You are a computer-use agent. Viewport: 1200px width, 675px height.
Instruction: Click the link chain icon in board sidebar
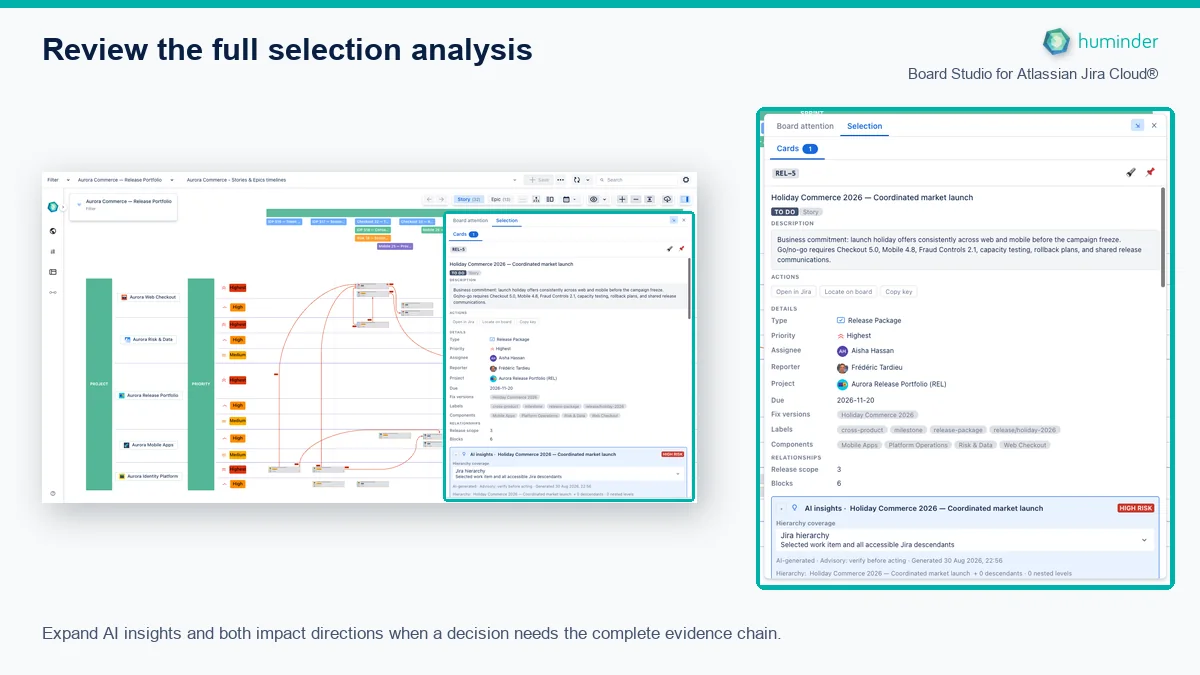click(53, 292)
